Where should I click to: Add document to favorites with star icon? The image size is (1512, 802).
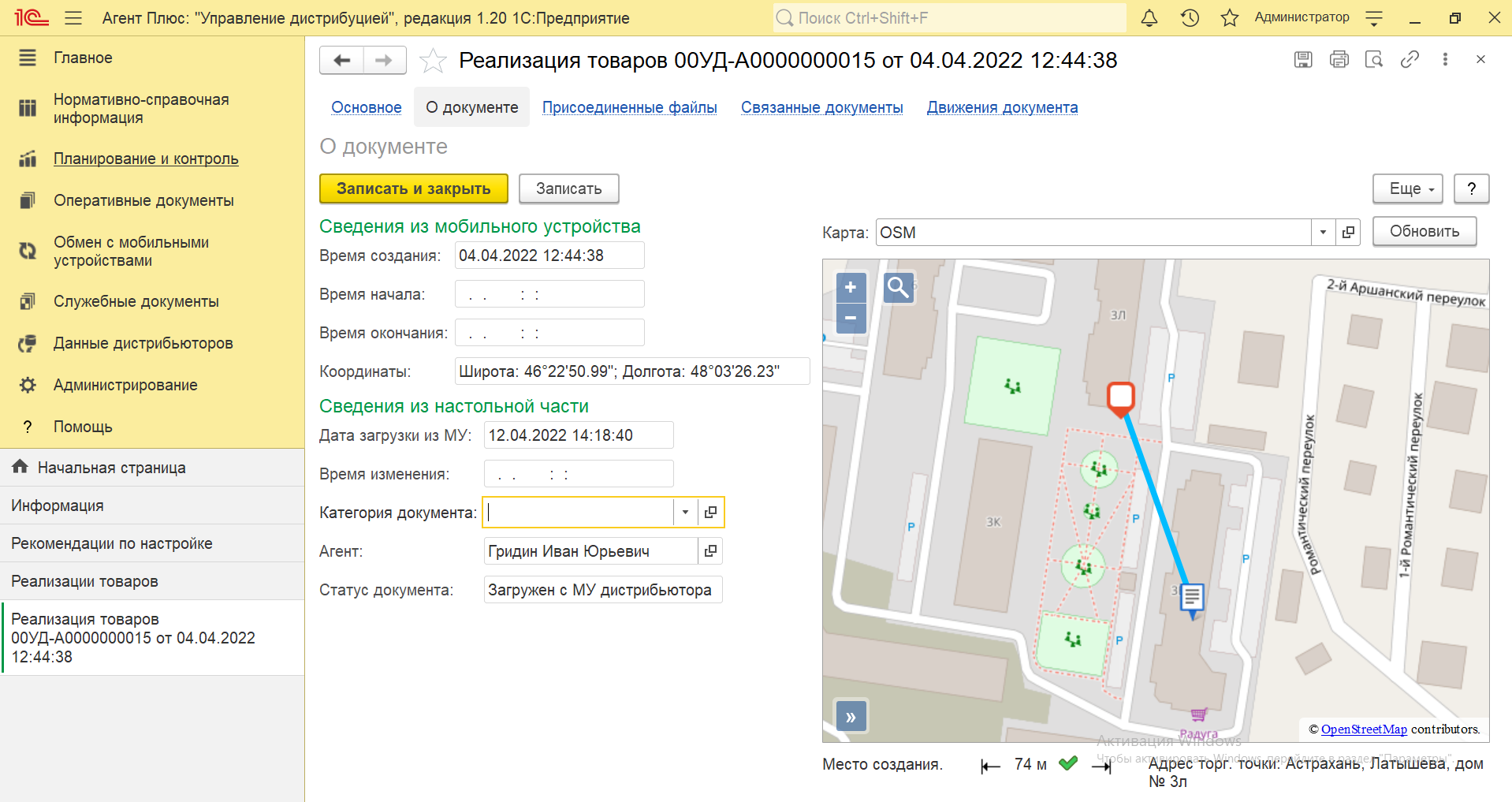433,61
